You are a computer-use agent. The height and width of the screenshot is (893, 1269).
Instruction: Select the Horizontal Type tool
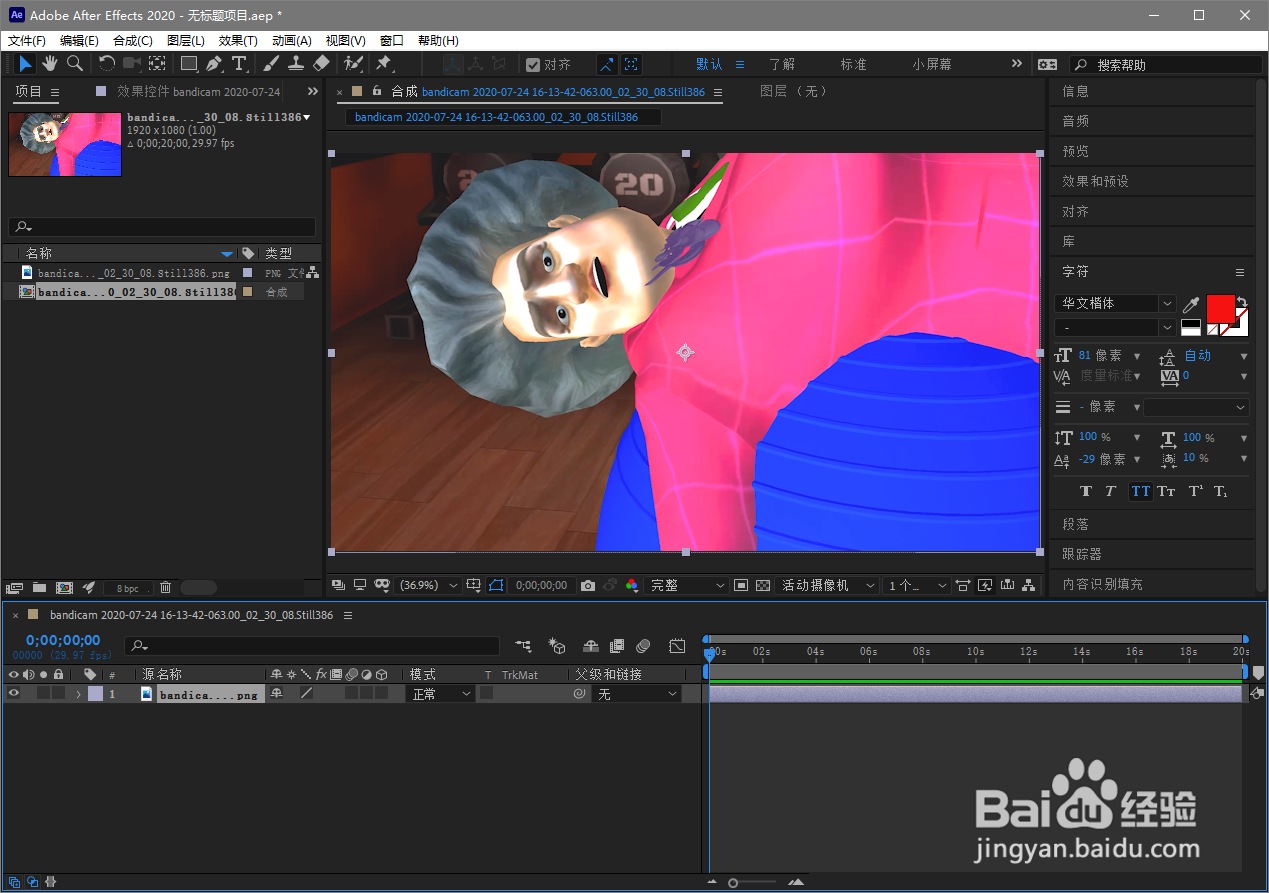(239, 64)
